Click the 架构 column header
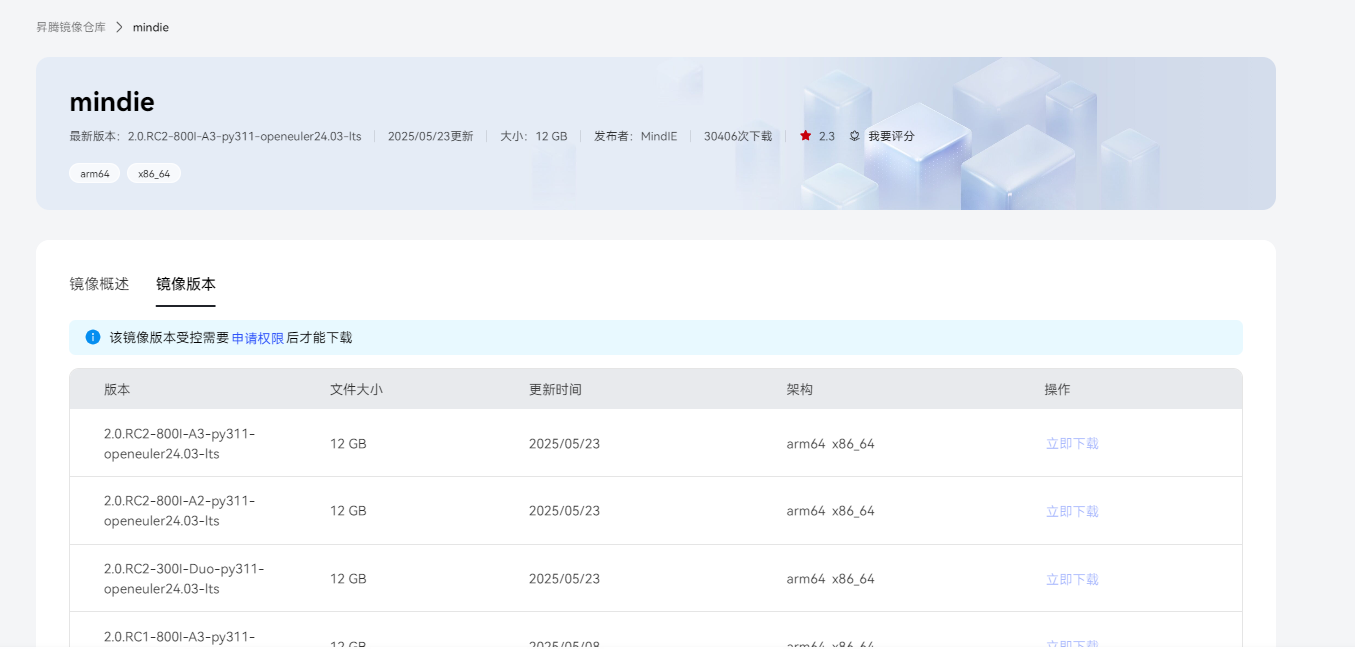The height and width of the screenshot is (649, 1355). point(800,389)
